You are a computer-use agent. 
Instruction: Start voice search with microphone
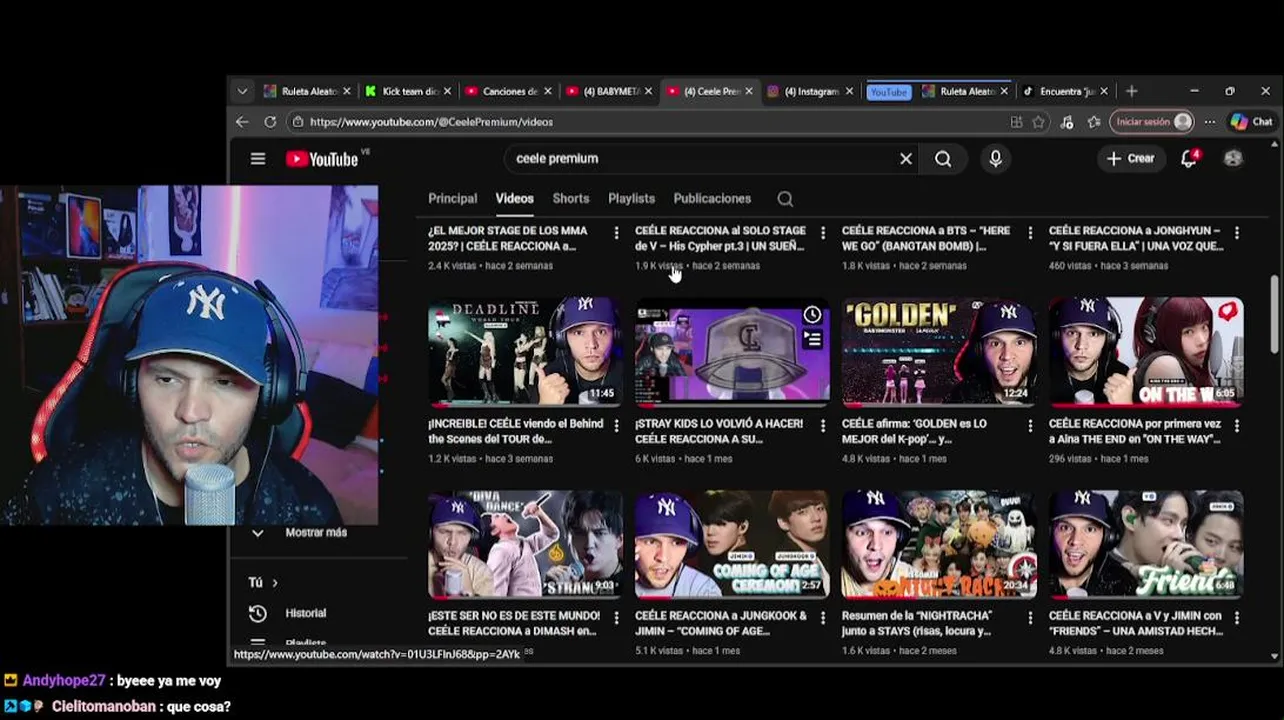(995, 158)
